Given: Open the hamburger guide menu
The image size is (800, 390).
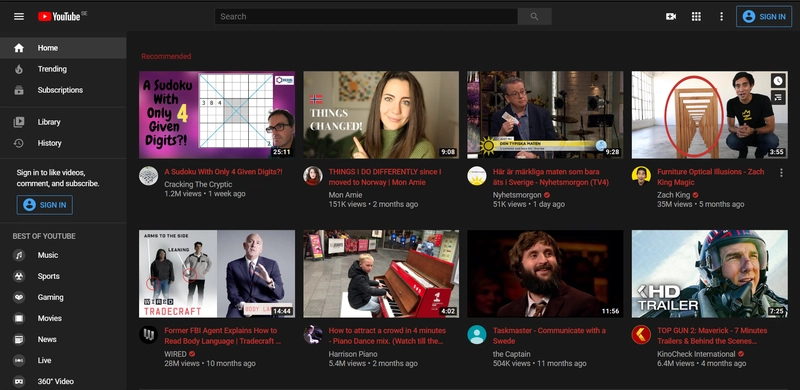Looking at the screenshot, I should point(19,16).
